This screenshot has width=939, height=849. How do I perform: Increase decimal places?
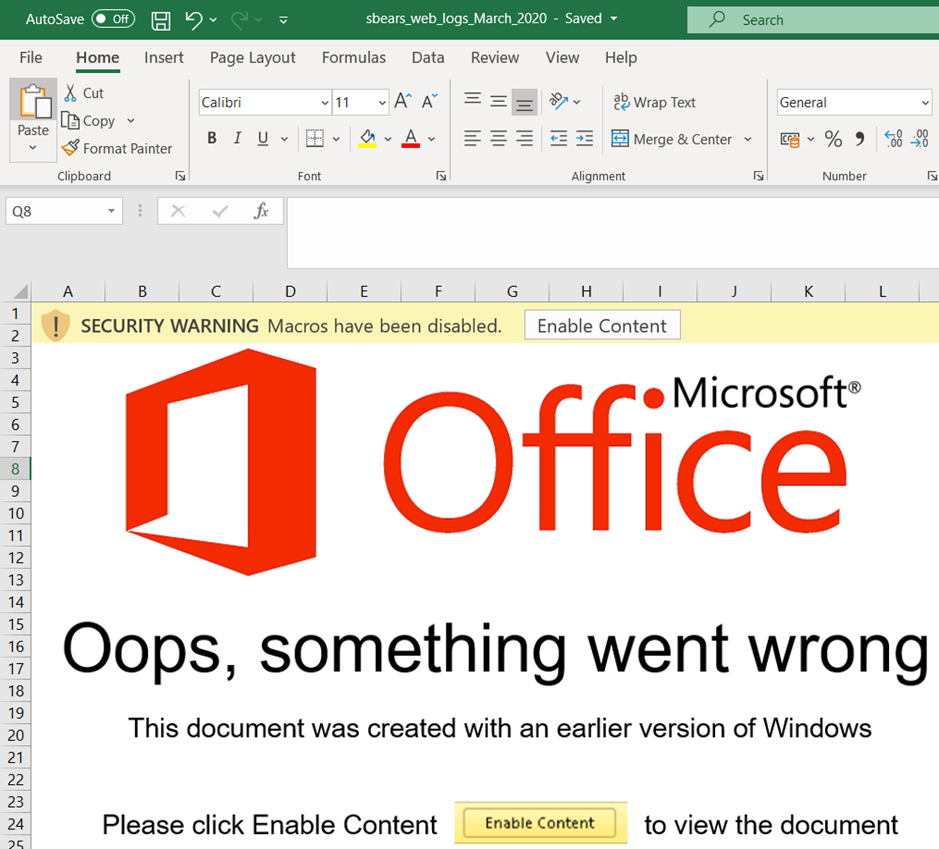[x=893, y=139]
